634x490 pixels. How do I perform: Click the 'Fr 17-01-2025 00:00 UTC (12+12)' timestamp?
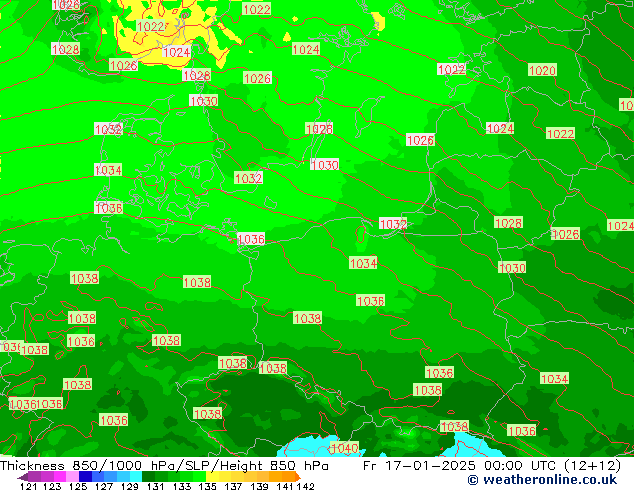click(x=492, y=465)
